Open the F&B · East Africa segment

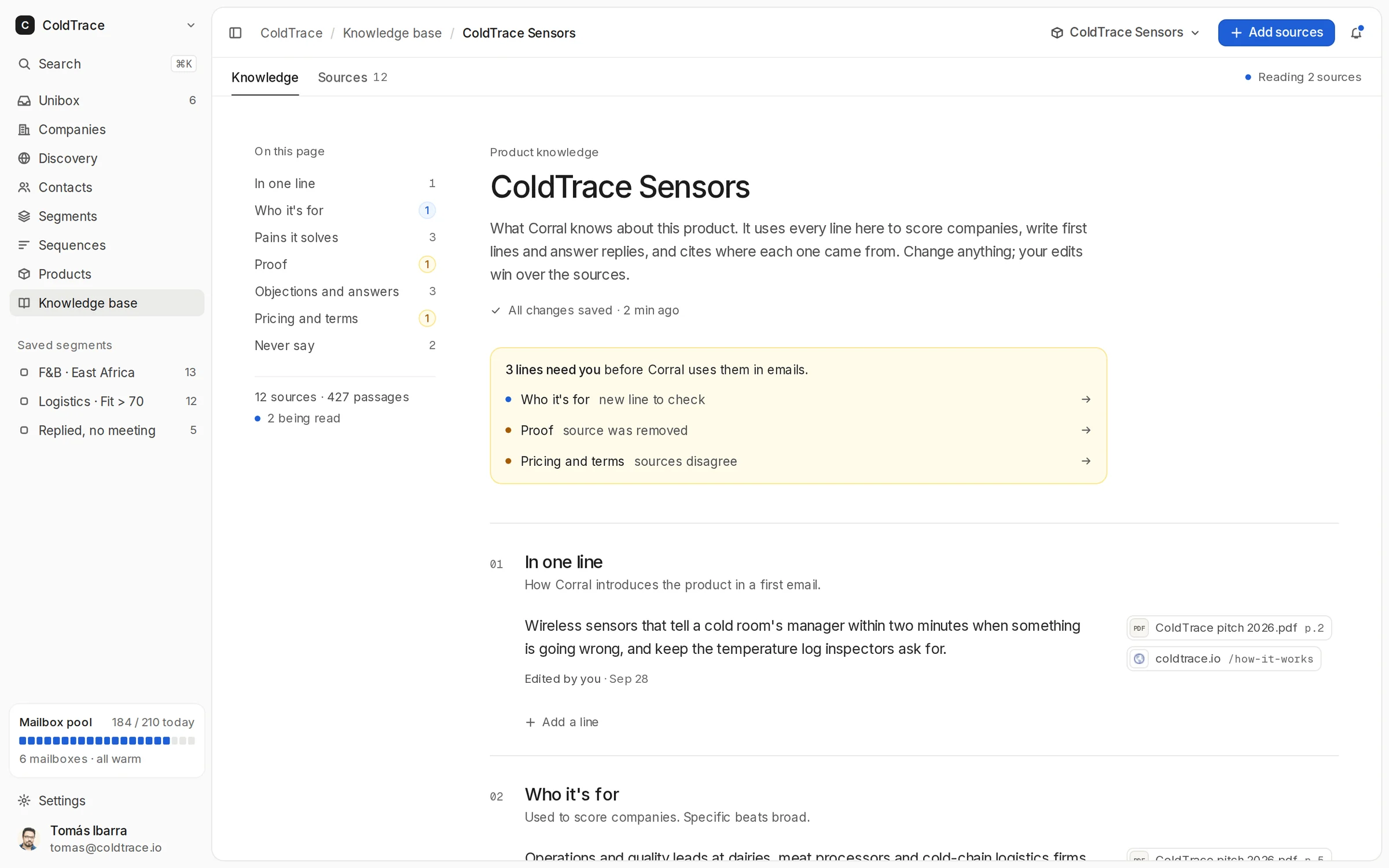(107, 373)
